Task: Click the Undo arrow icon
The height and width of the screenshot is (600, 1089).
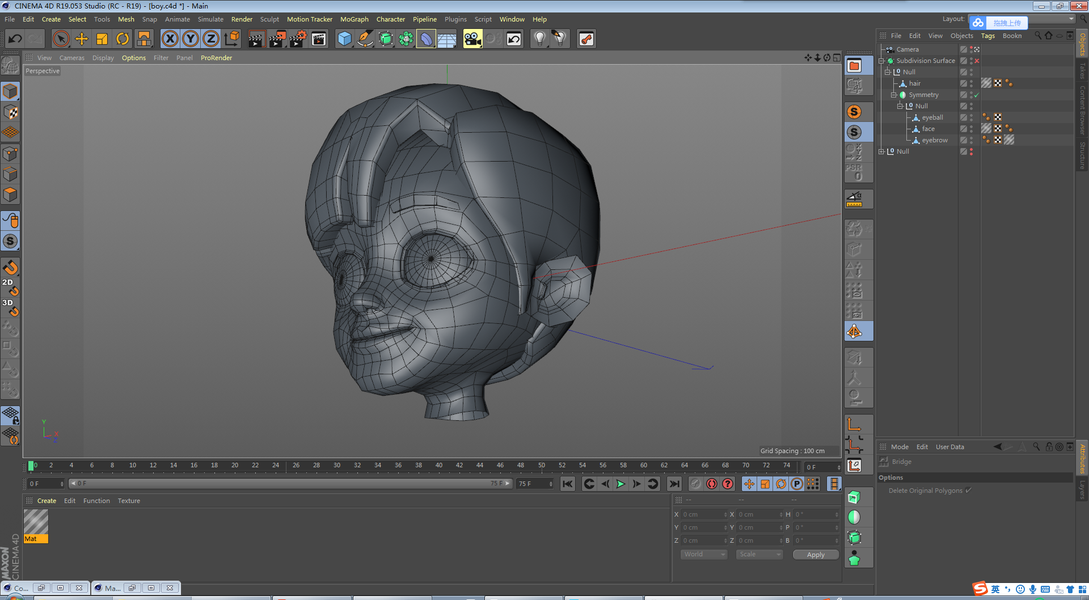Action: point(15,39)
